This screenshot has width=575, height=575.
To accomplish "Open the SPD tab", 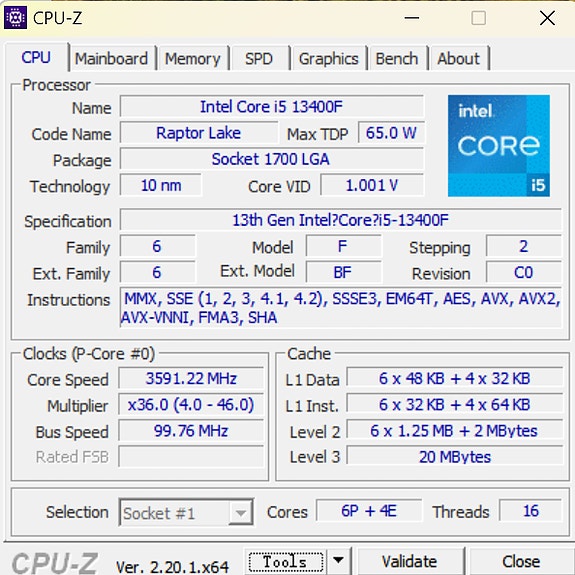I will pyautogui.click(x=259, y=59).
